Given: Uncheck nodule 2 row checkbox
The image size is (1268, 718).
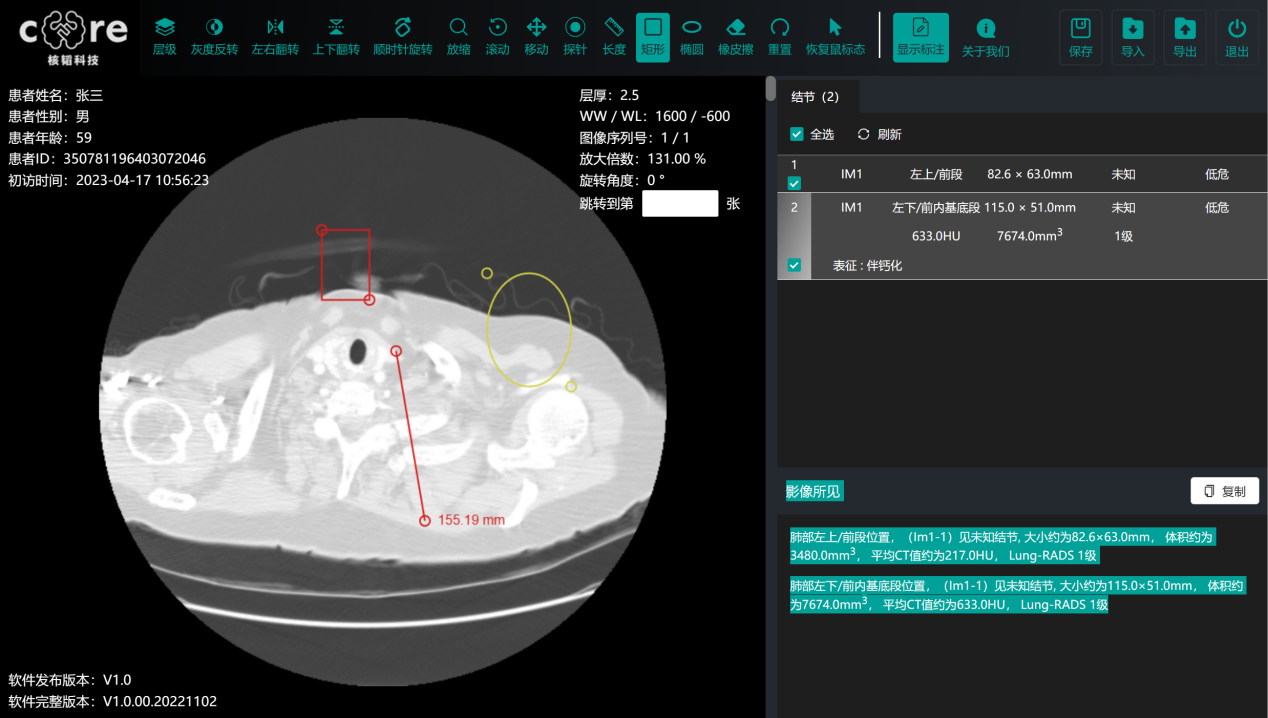Looking at the screenshot, I should pyautogui.click(x=794, y=265).
